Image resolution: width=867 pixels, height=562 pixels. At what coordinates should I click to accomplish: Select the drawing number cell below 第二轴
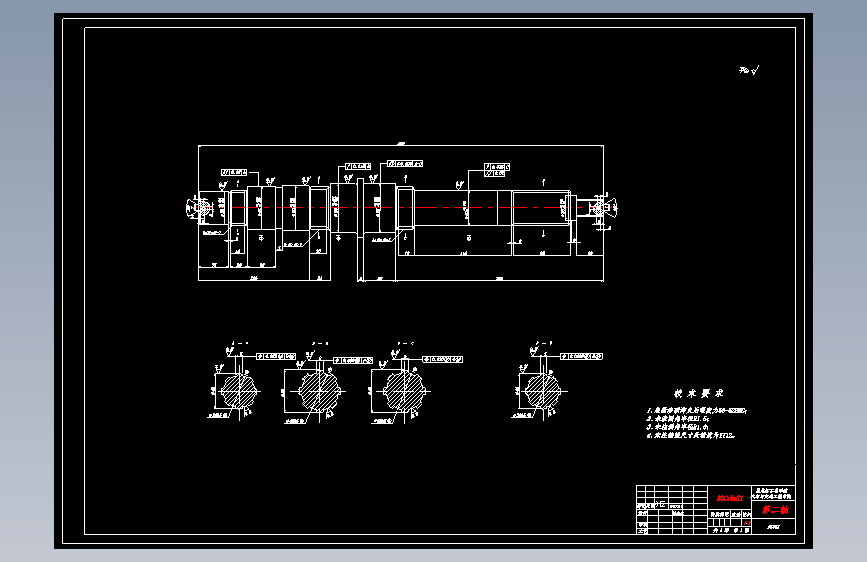tap(773, 527)
